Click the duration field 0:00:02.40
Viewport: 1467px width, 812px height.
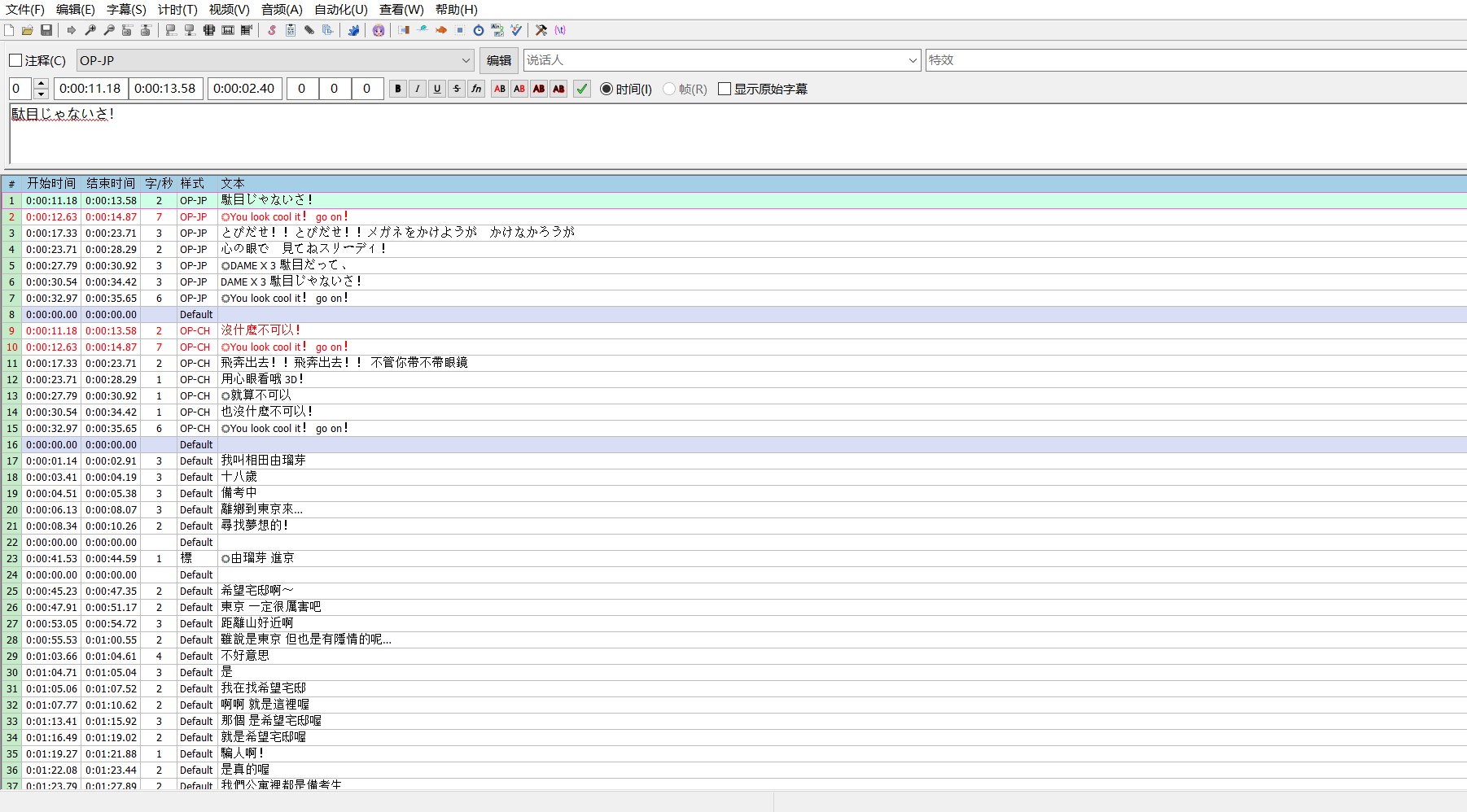tap(245, 89)
